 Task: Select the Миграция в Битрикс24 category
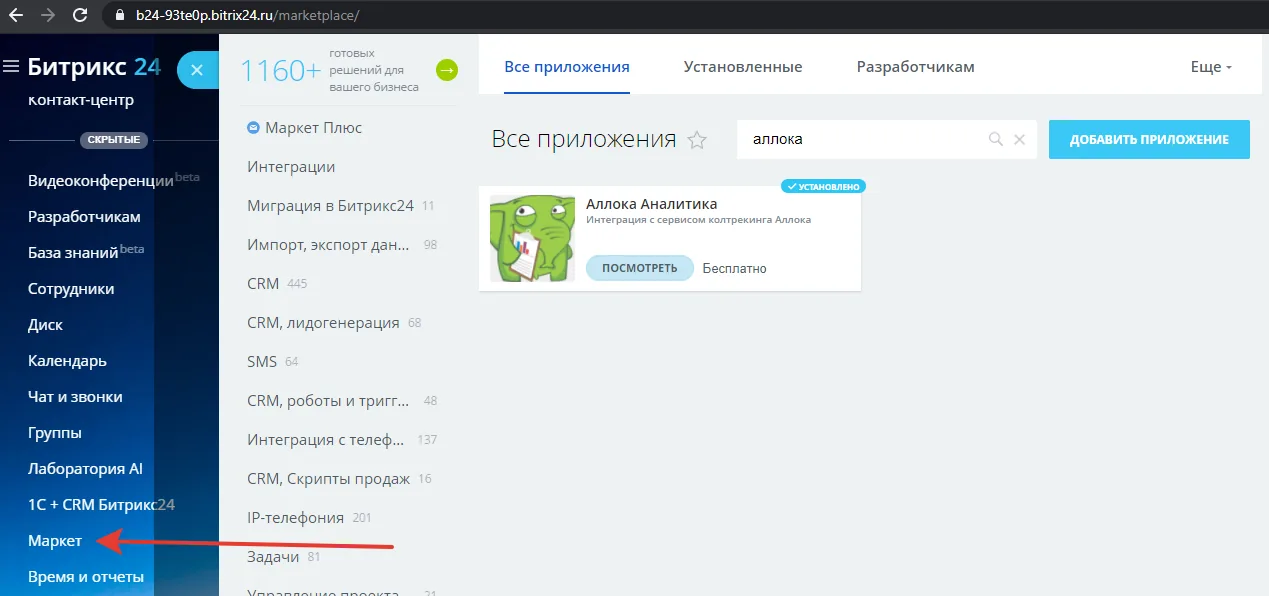(x=330, y=206)
